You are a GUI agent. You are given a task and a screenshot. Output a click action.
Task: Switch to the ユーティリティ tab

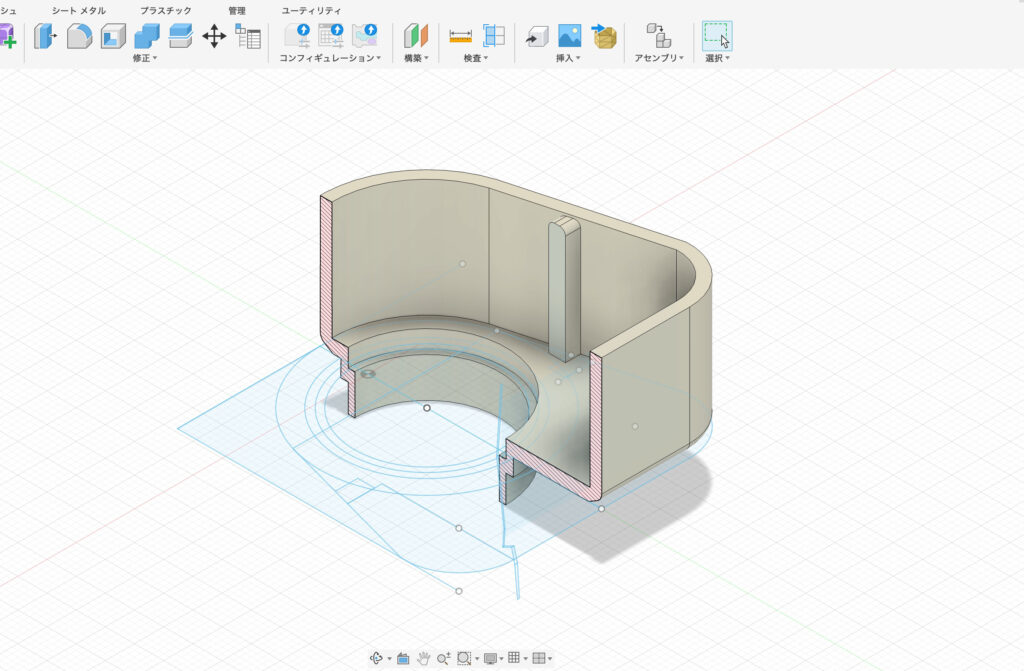[311, 10]
